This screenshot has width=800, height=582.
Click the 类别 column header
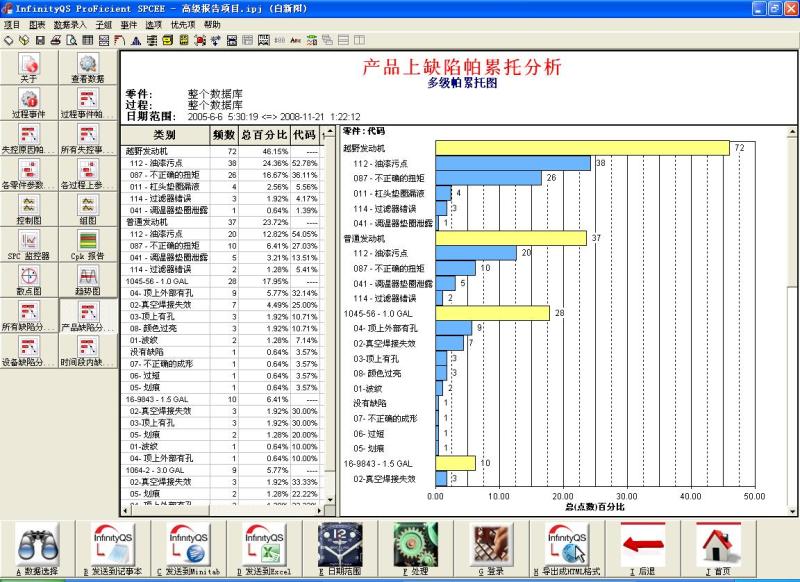pyautogui.click(x=164, y=134)
